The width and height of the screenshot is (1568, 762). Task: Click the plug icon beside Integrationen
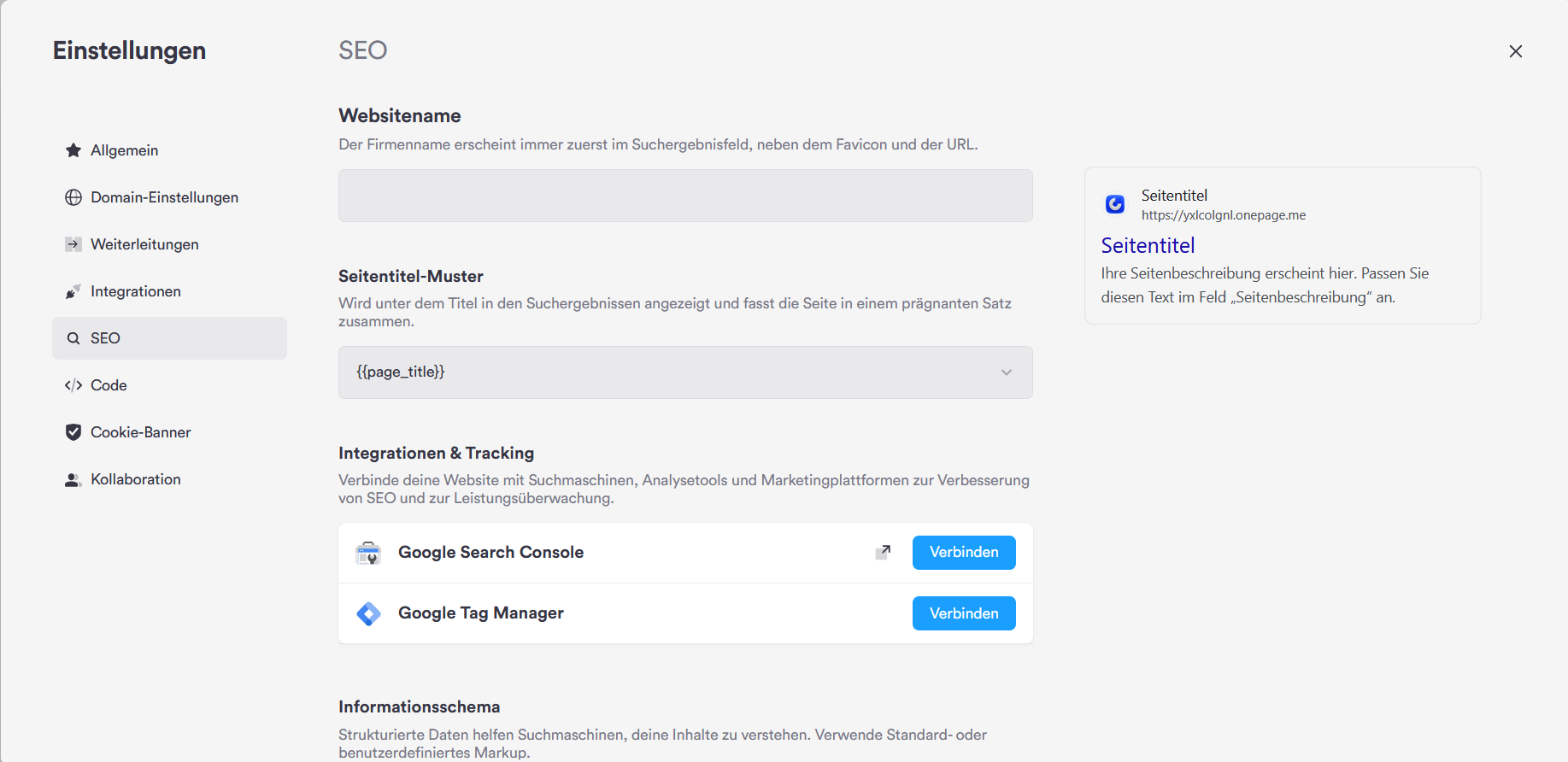[x=73, y=291]
